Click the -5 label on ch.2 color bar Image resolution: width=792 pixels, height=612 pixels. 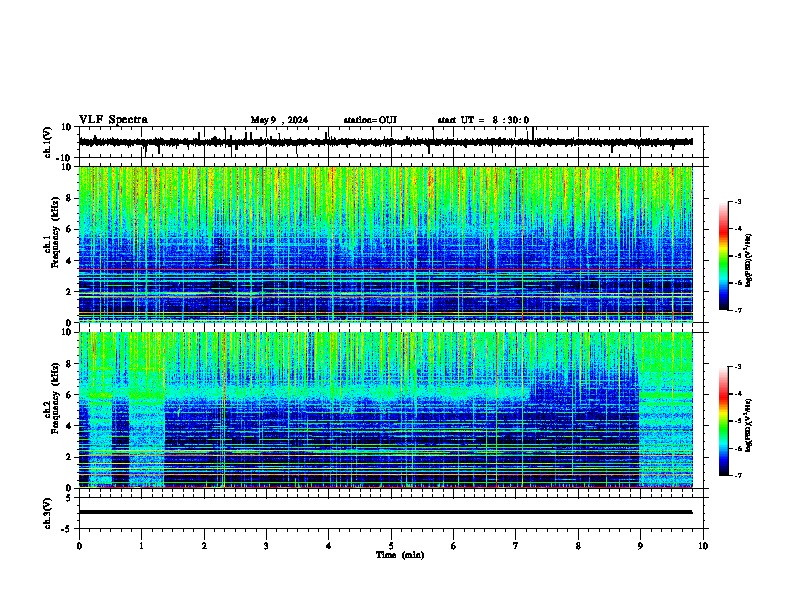tap(737, 421)
